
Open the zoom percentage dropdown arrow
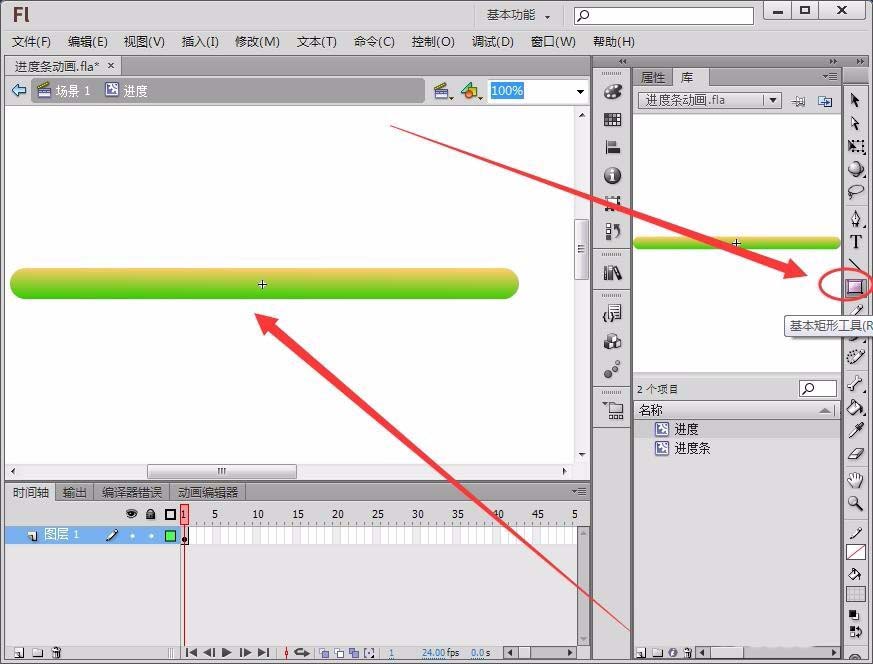[x=580, y=91]
